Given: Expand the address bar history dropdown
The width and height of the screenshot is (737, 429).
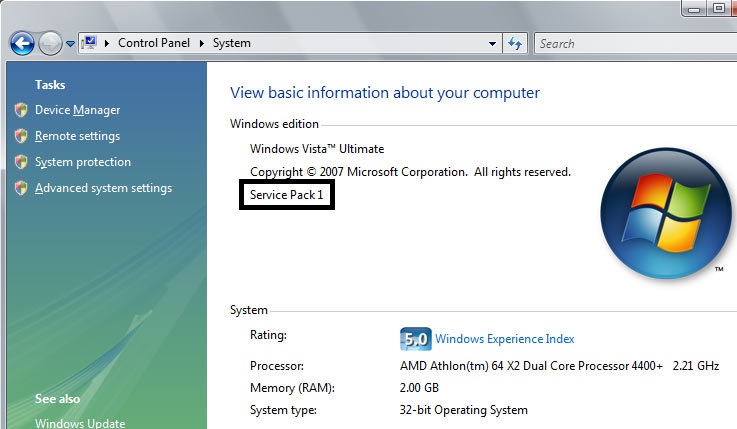Looking at the screenshot, I should 492,44.
